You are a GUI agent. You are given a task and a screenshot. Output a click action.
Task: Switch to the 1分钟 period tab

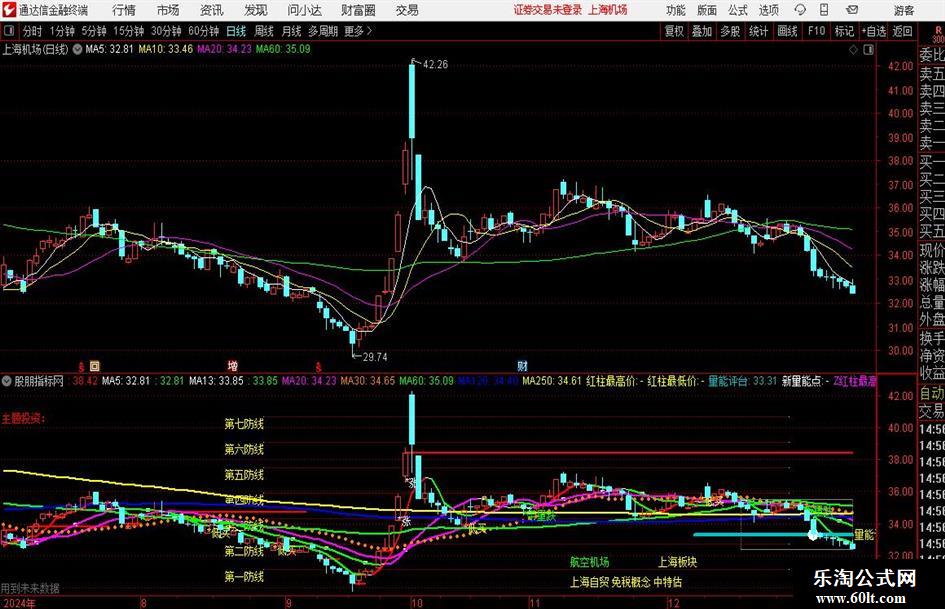pyautogui.click(x=61, y=31)
